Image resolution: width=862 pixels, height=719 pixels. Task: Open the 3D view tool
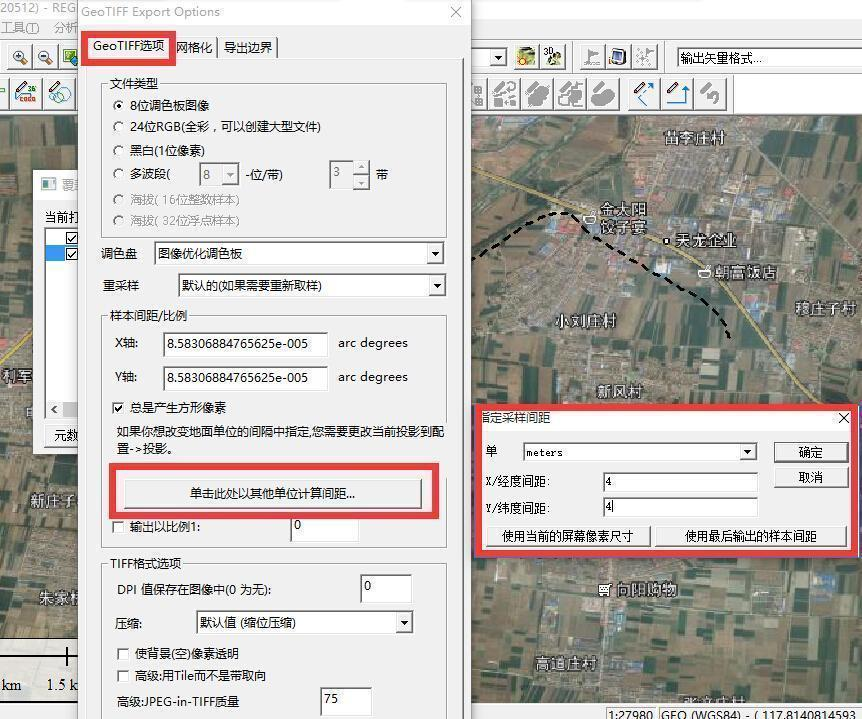(550, 54)
